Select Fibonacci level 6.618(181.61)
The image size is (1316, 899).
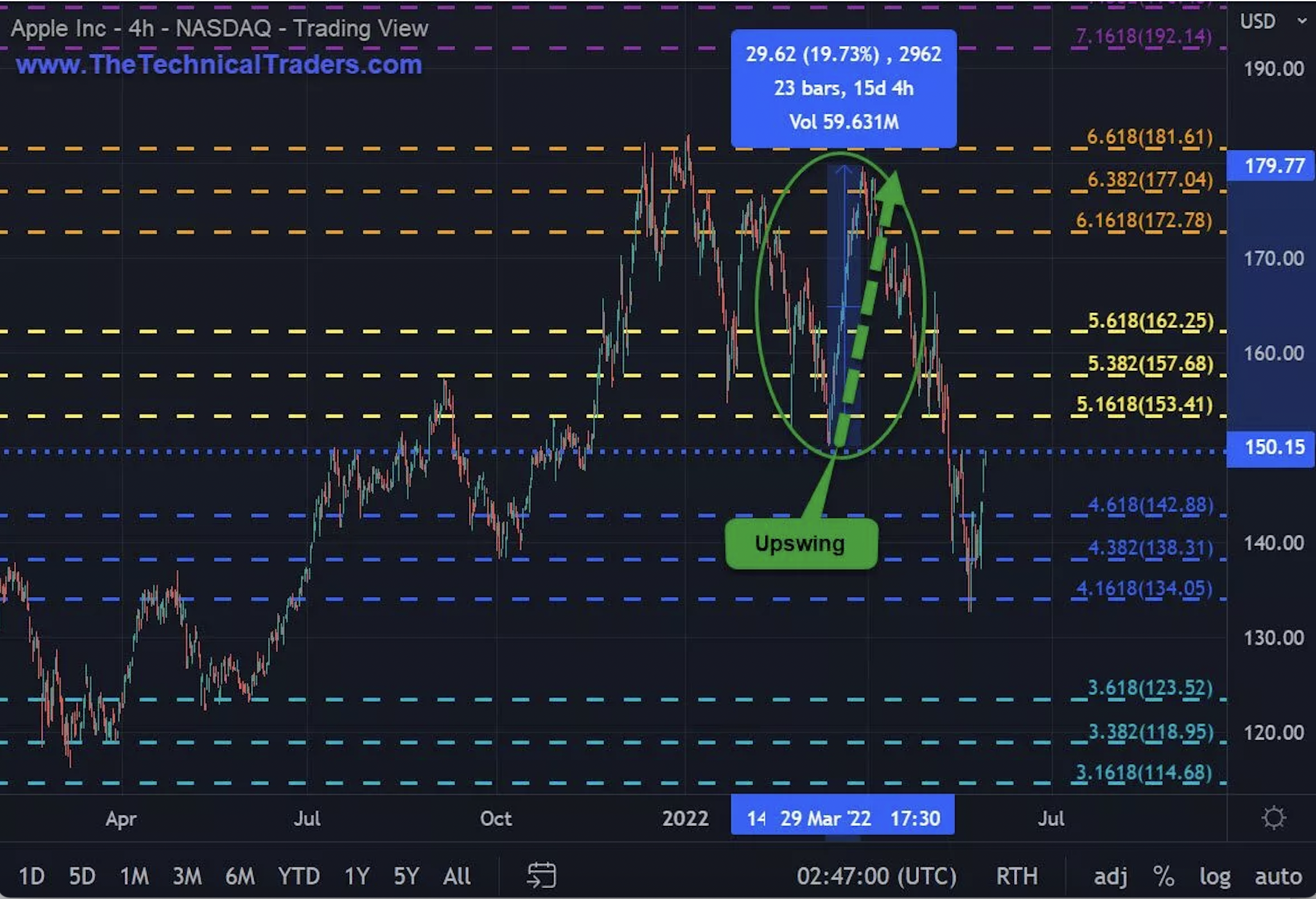point(1149,136)
